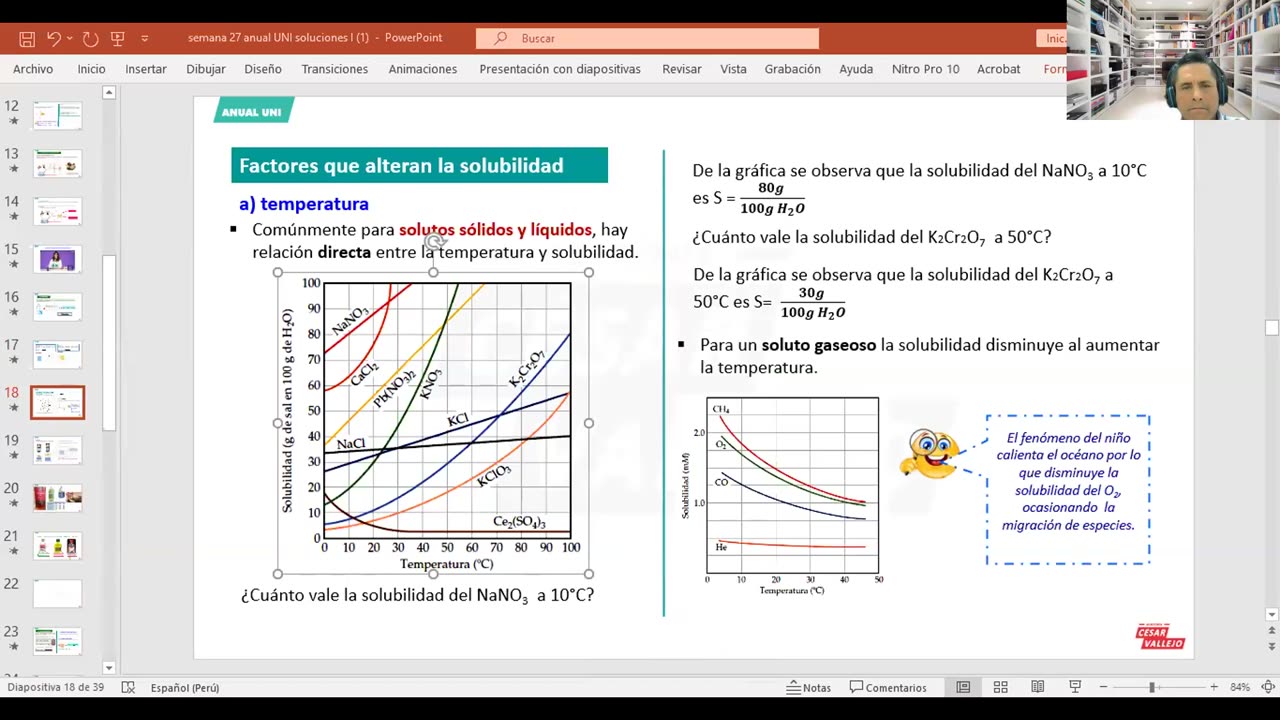Open the Revisar ribbon tab
The height and width of the screenshot is (720, 1280).
point(682,69)
